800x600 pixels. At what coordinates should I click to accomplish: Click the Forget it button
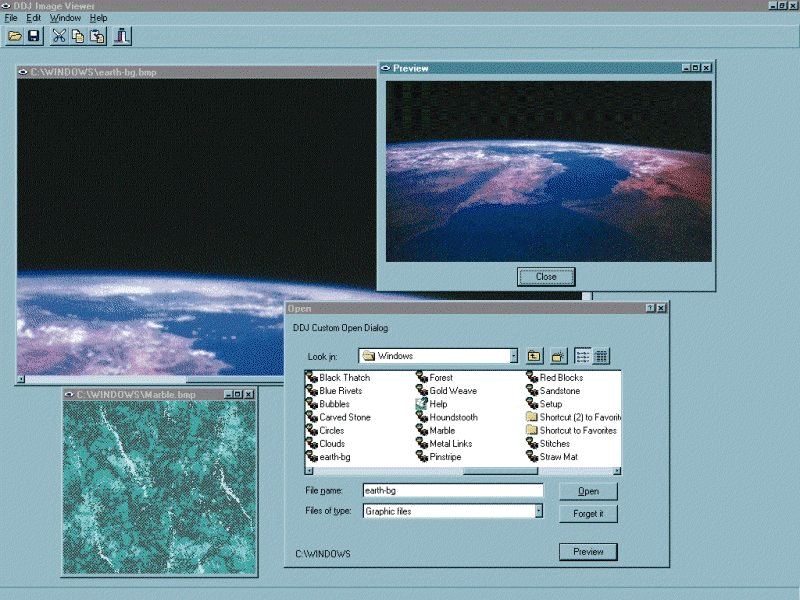(x=588, y=514)
